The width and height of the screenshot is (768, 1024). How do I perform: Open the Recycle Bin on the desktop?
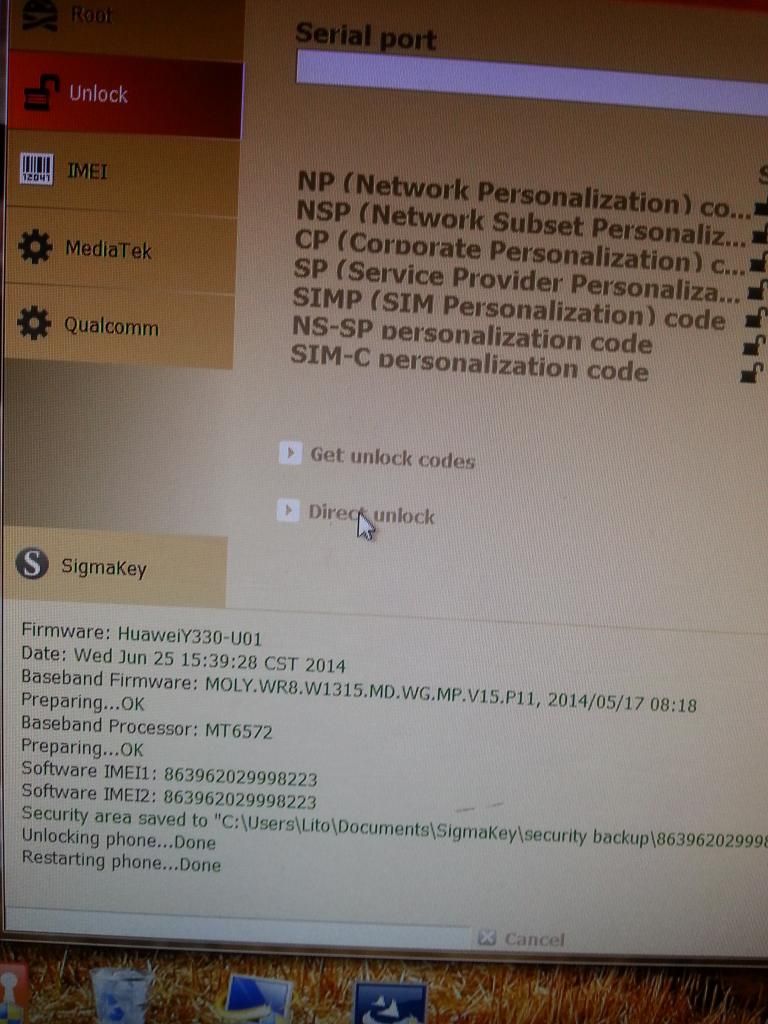pos(121,995)
